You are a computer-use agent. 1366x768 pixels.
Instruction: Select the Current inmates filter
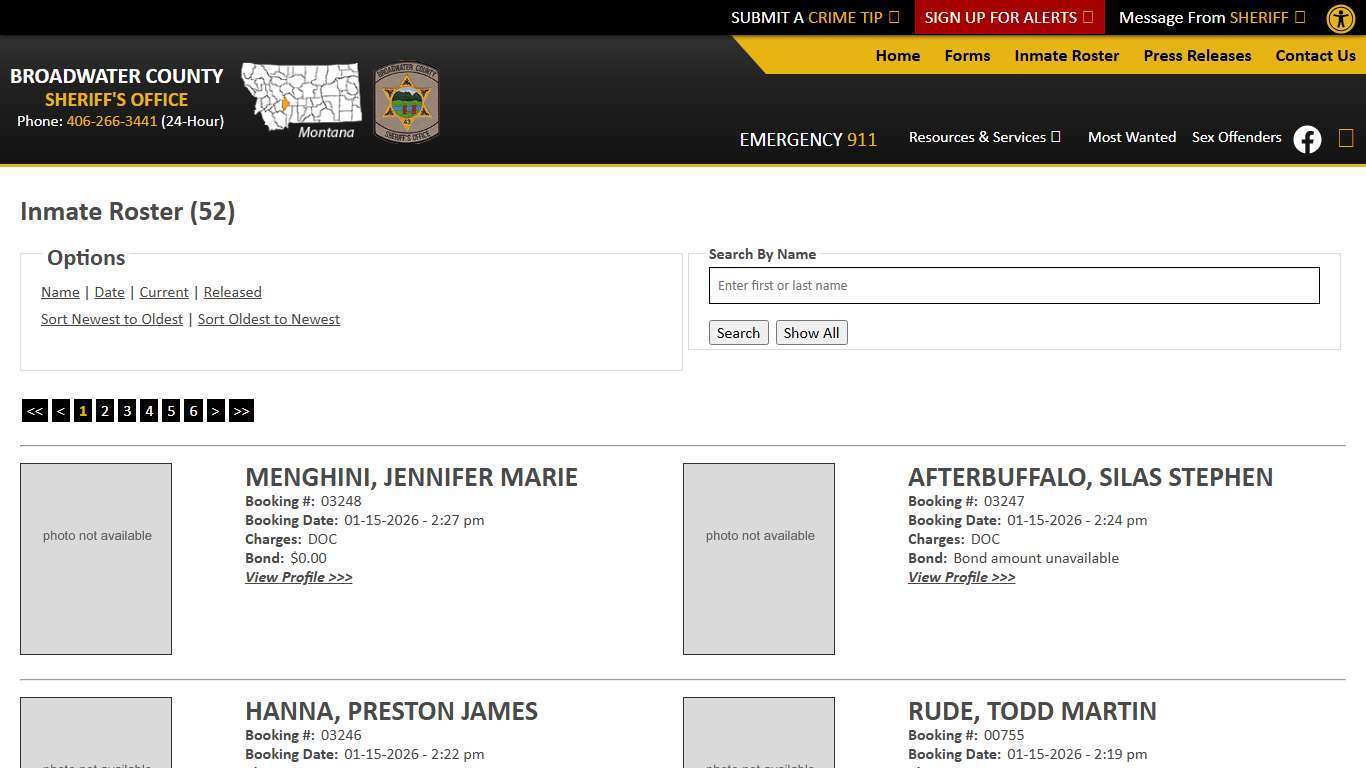(x=163, y=292)
